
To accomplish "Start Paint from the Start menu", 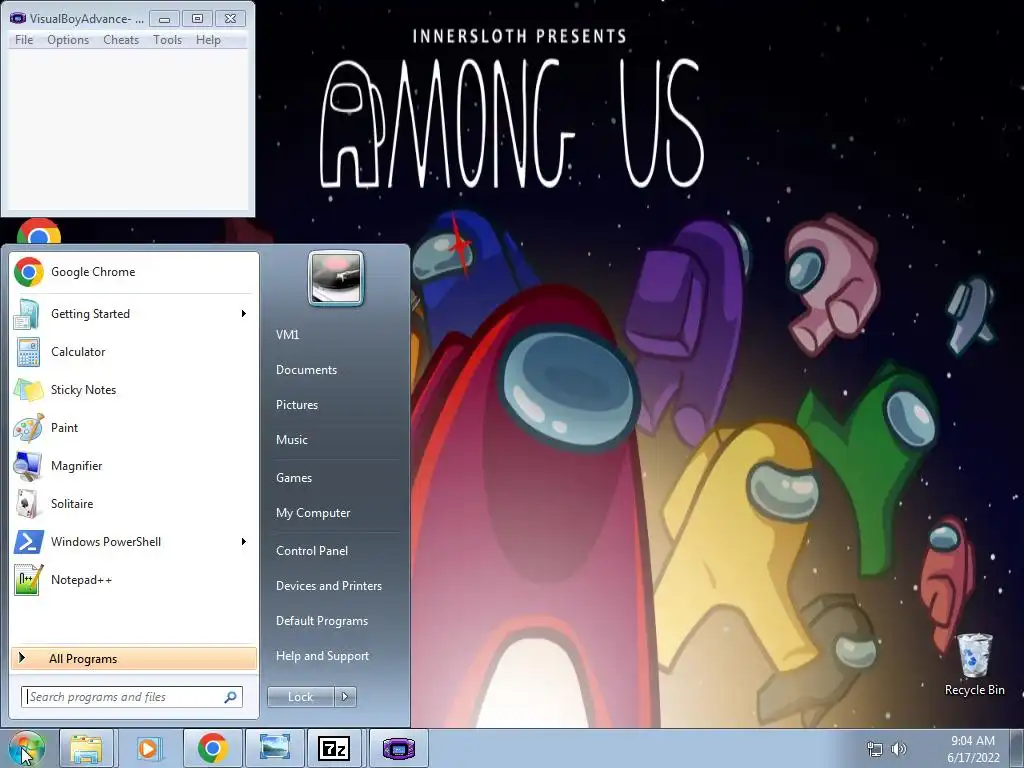I will (134, 428).
